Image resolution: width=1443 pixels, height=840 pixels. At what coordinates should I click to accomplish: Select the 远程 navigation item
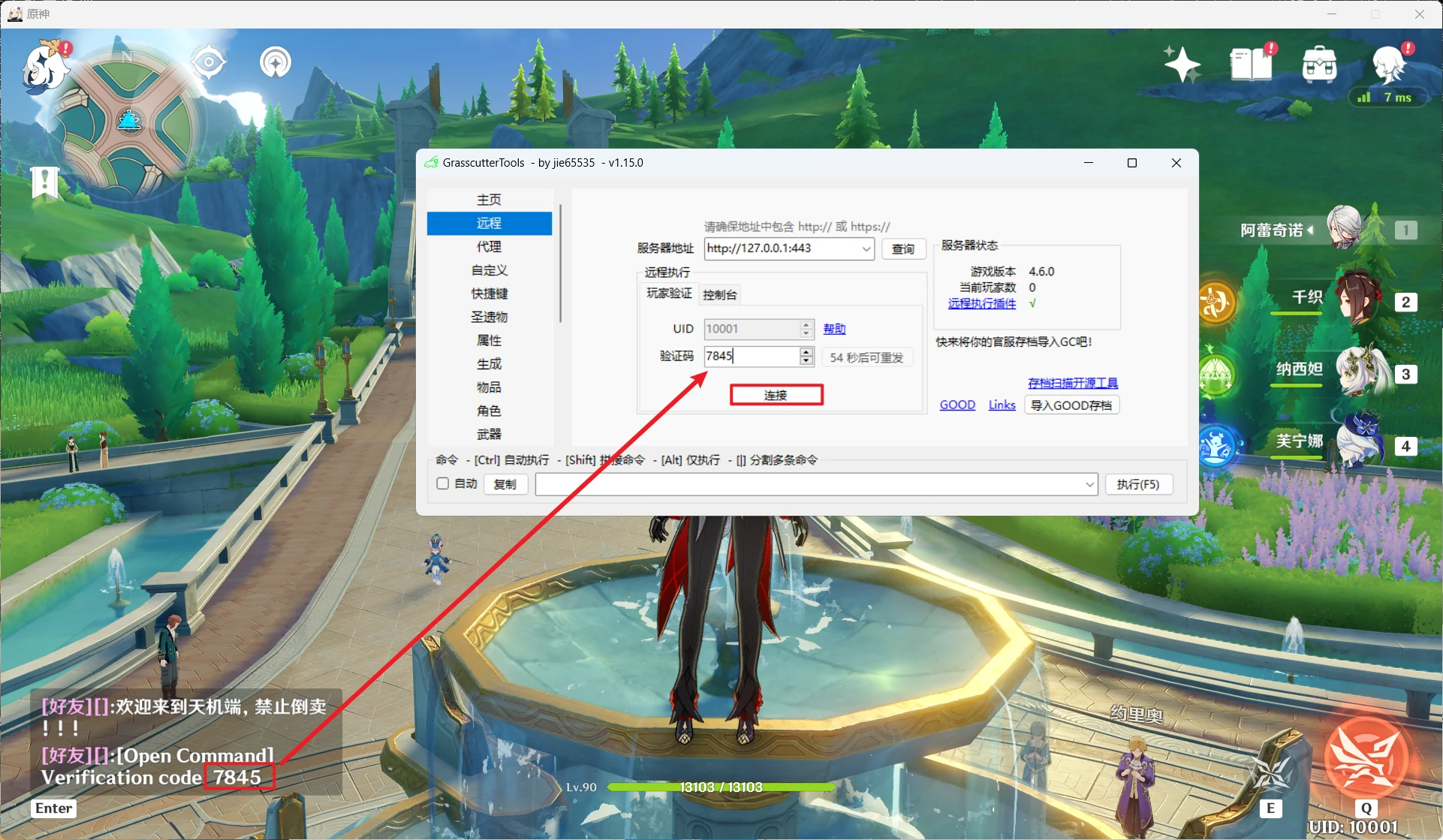coord(489,223)
